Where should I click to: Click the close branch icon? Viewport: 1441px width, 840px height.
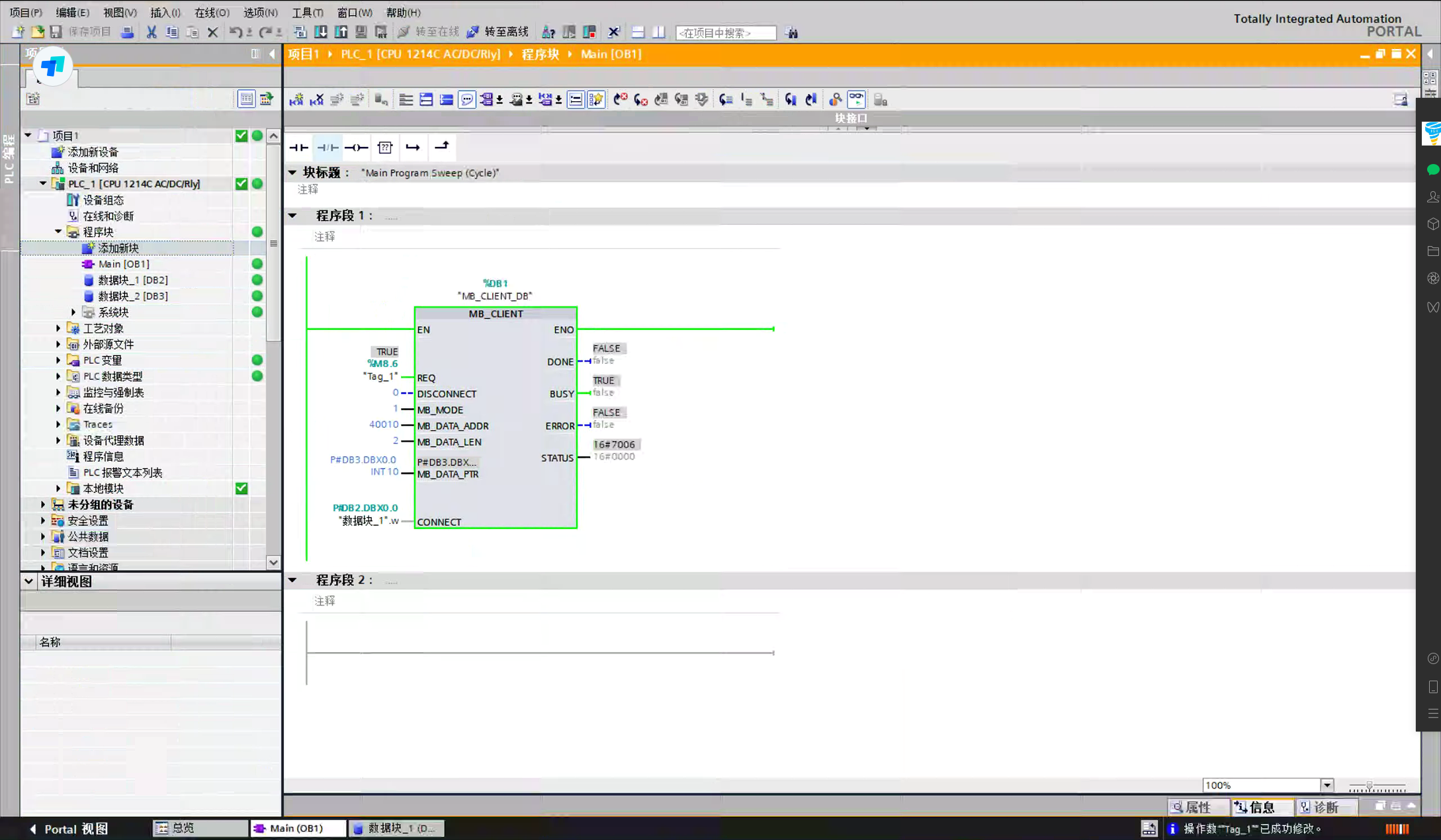point(441,146)
